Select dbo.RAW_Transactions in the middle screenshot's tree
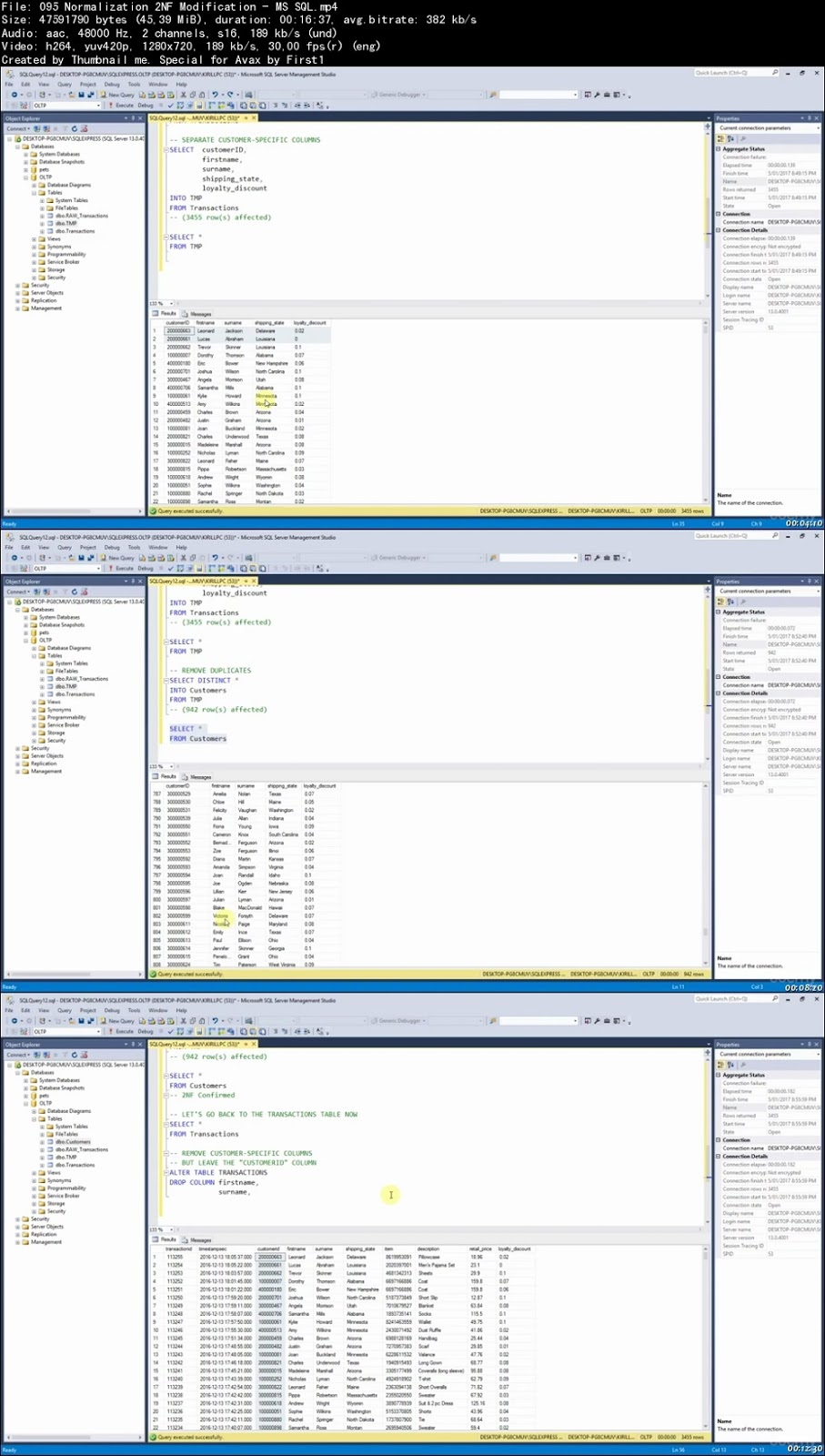Screen dimensions: 825x1456 (81, 679)
